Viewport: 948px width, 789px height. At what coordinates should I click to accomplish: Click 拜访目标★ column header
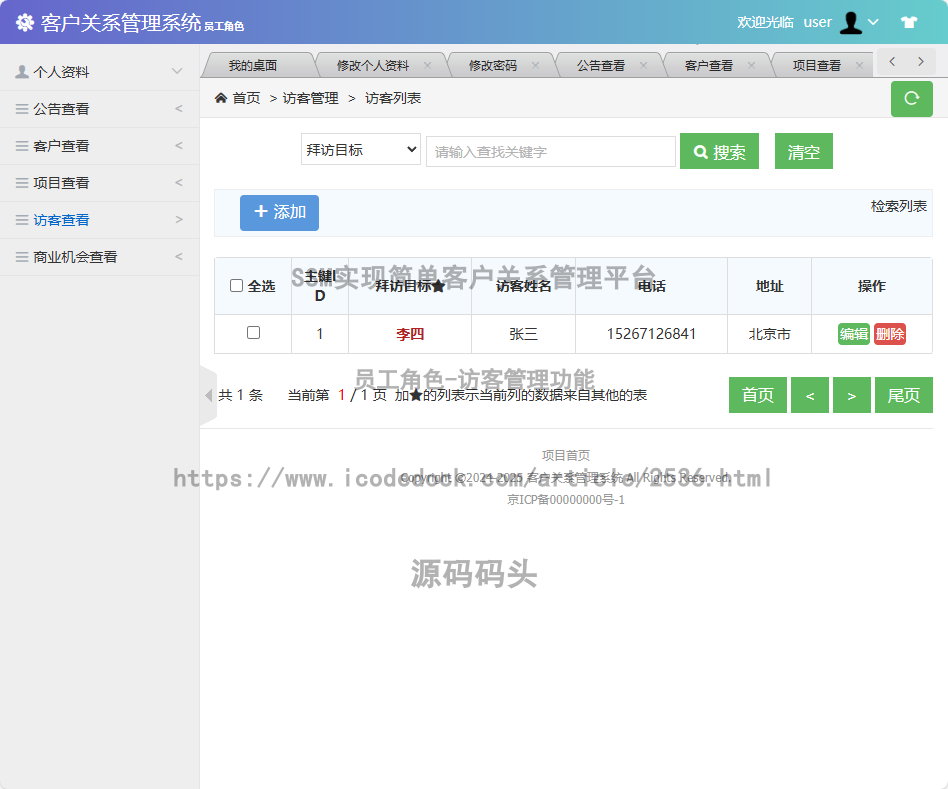coord(410,286)
